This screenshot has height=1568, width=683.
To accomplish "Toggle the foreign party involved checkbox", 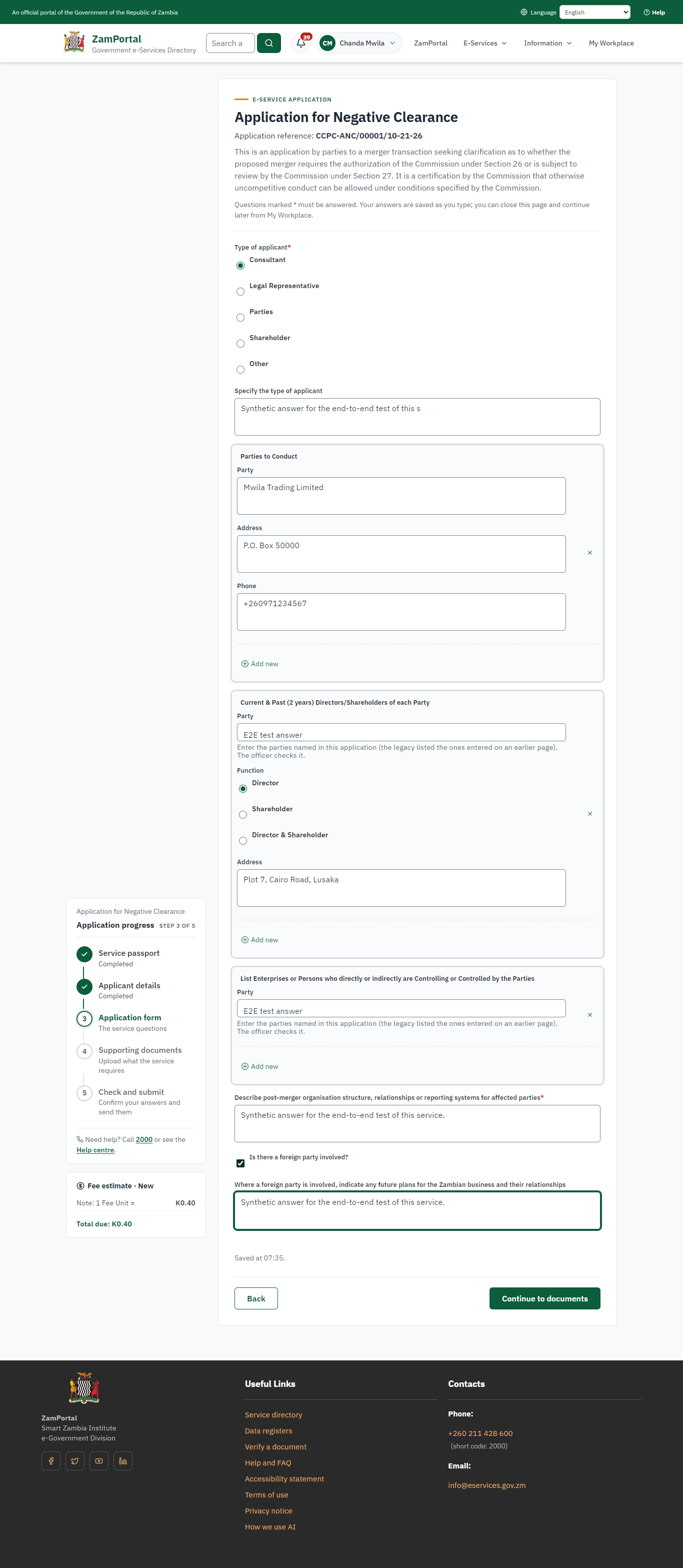I will (x=240, y=1163).
